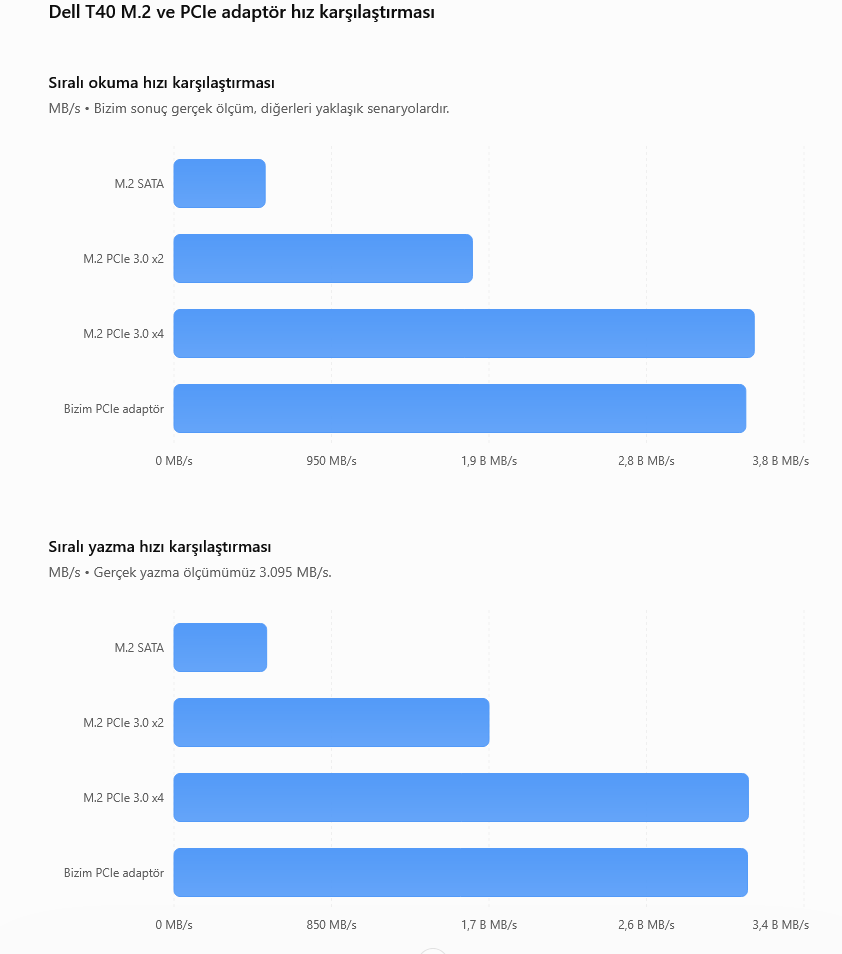Viewport: 842px width, 954px height.
Task: Click the 1,7 B MB/s axis label
Action: [x=489, y=925]
